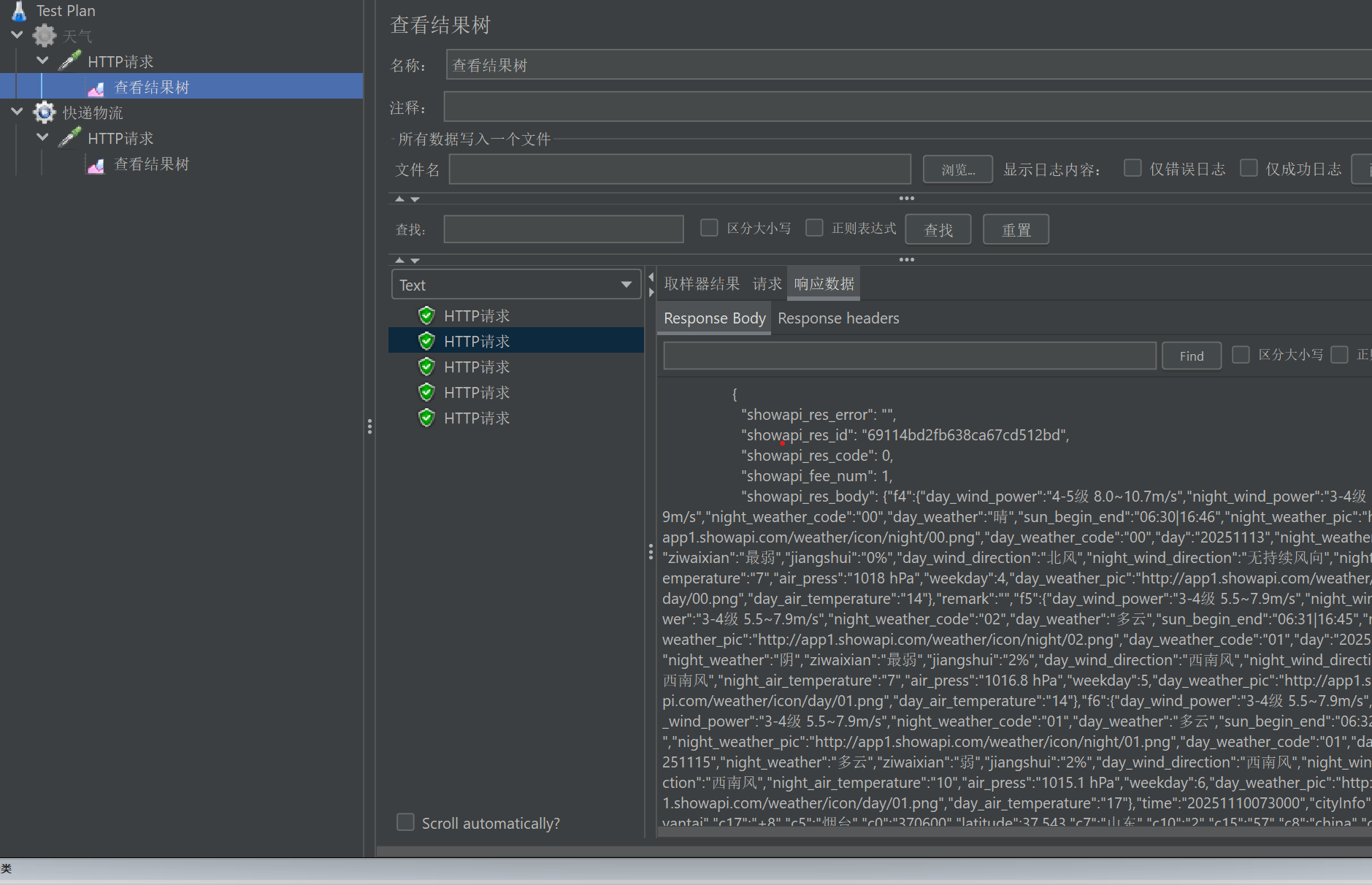This screenshot has width=1372, height=885.
Task: Click the Find button in response panel
Action: [x=1192, y=356]
